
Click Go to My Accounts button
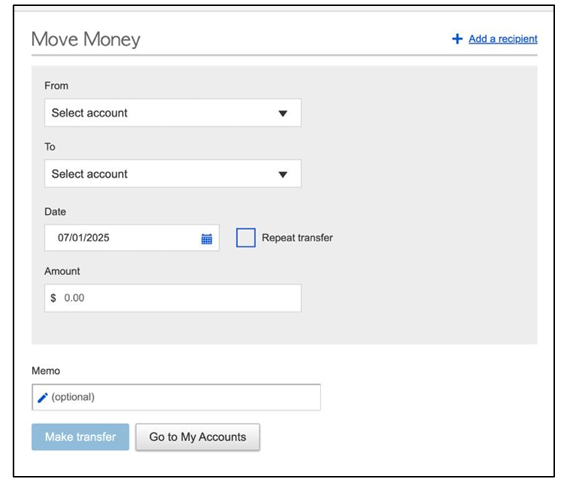coord(197,437)
